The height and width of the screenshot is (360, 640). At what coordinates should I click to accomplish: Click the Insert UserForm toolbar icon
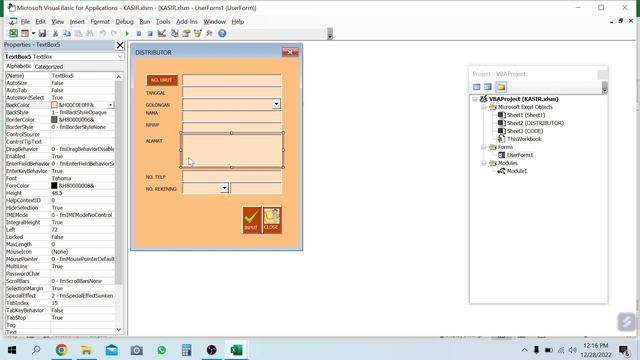(x=25, y=33)
